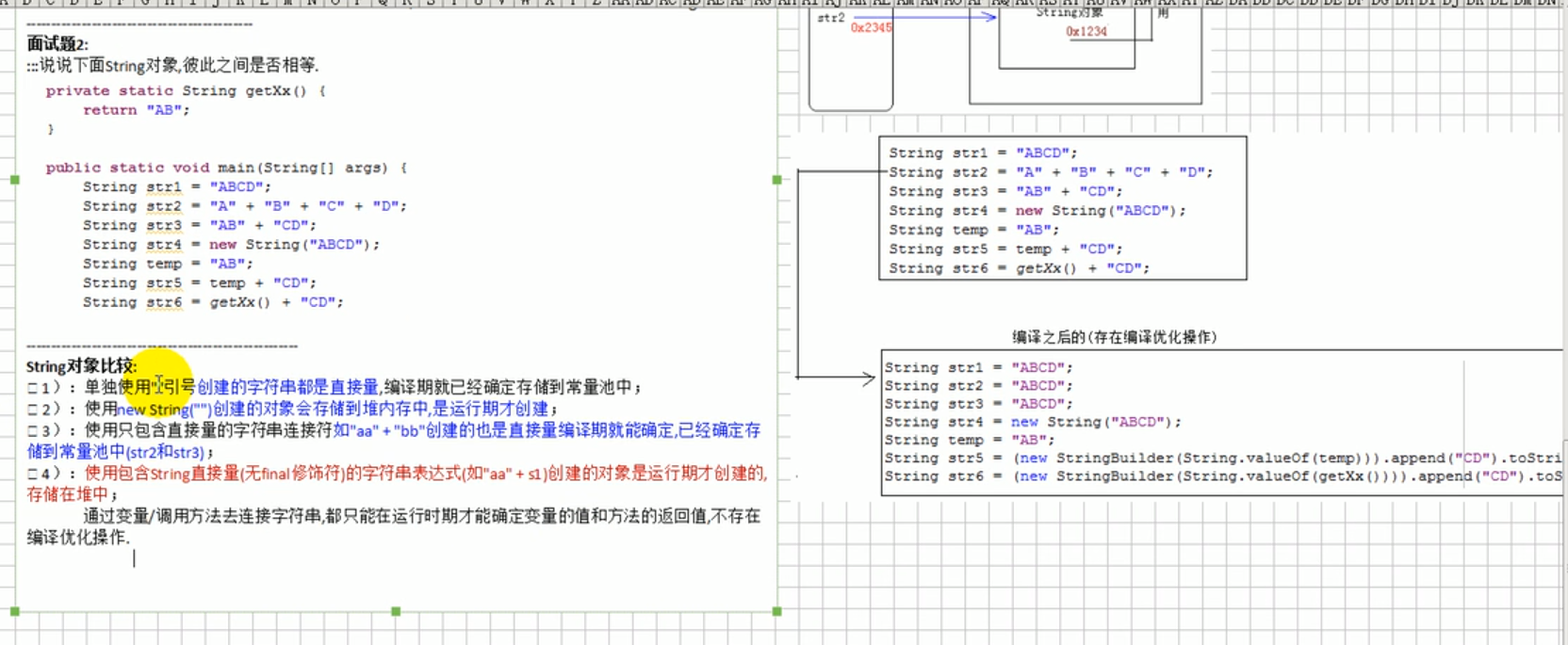This screenshot has width=1568, height=645.
Task: Click rule 2) about new String("") 堆内存
Action: 292,409
